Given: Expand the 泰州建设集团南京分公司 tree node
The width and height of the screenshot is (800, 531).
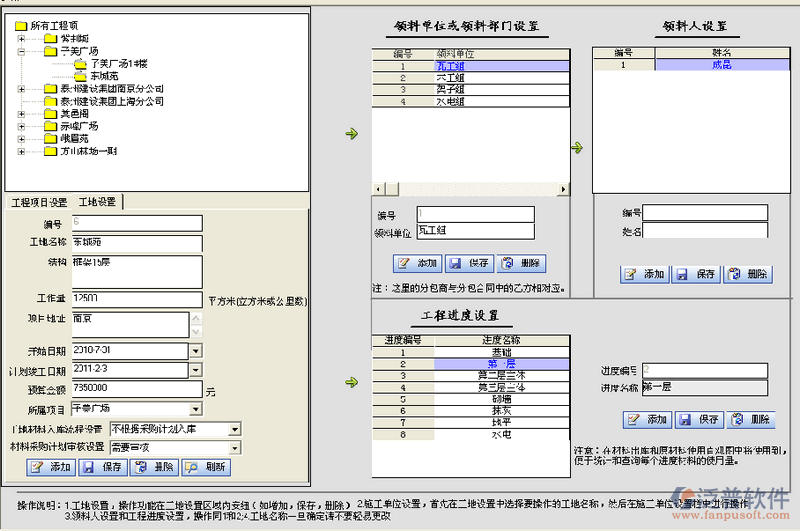Looking at the screenshot, I should [21, 88].
